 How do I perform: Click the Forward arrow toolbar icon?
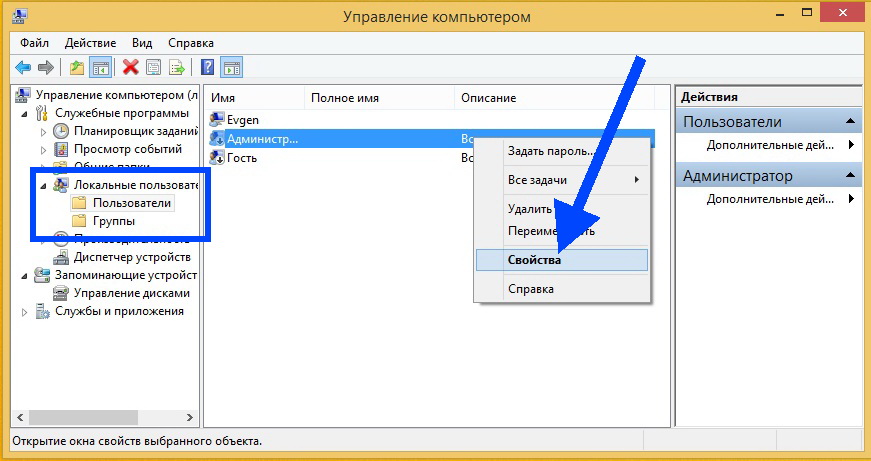click(46, 68)
